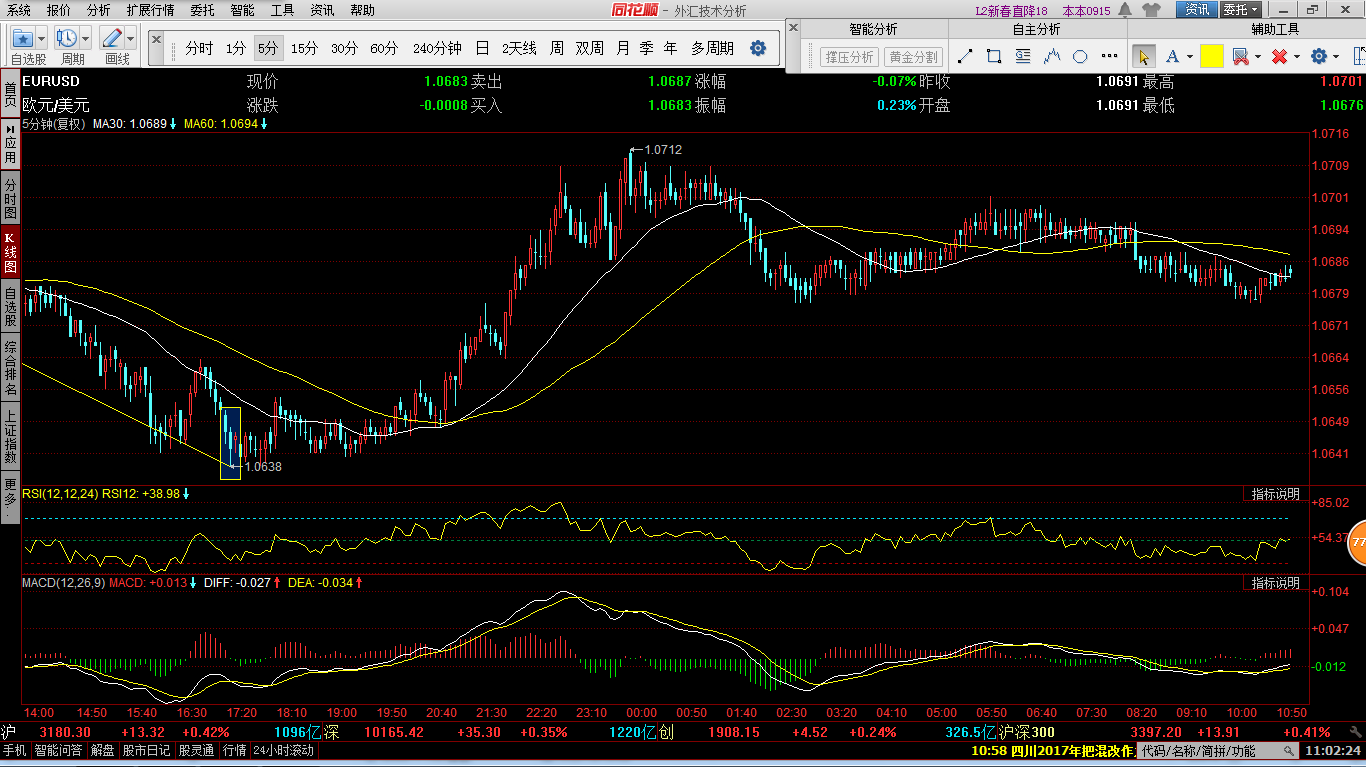
Task: Show more drawing tools (three dots)
Action: [x=1110, y=57]
